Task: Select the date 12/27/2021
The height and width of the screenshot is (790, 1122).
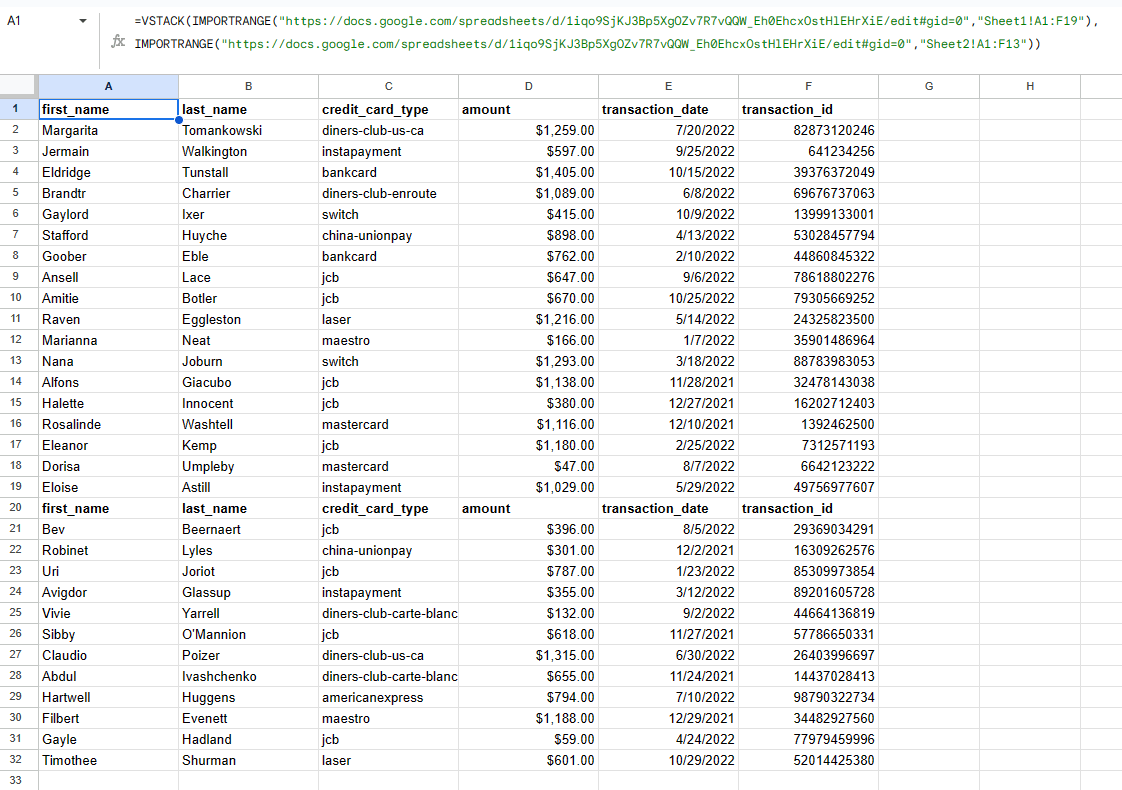Action: (x=668, y=403)
